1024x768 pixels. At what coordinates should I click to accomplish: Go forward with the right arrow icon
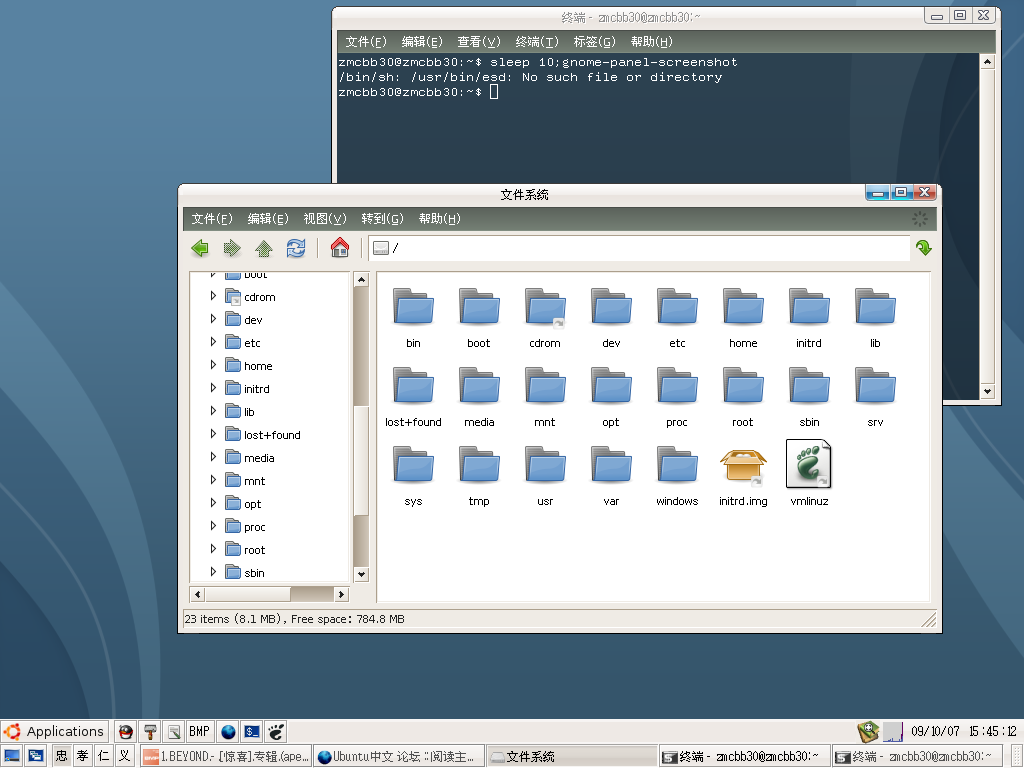coord(232,248)
